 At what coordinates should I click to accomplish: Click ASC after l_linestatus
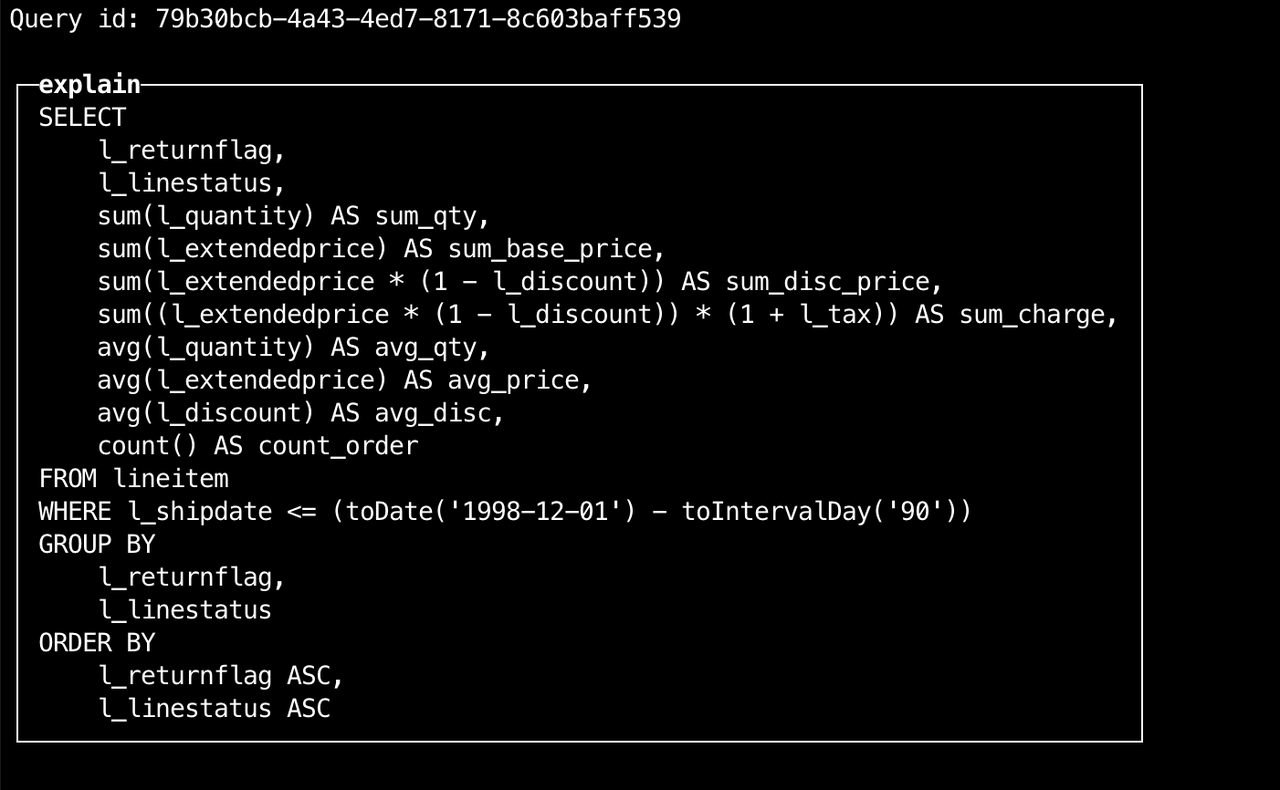[x=309, y=709]
